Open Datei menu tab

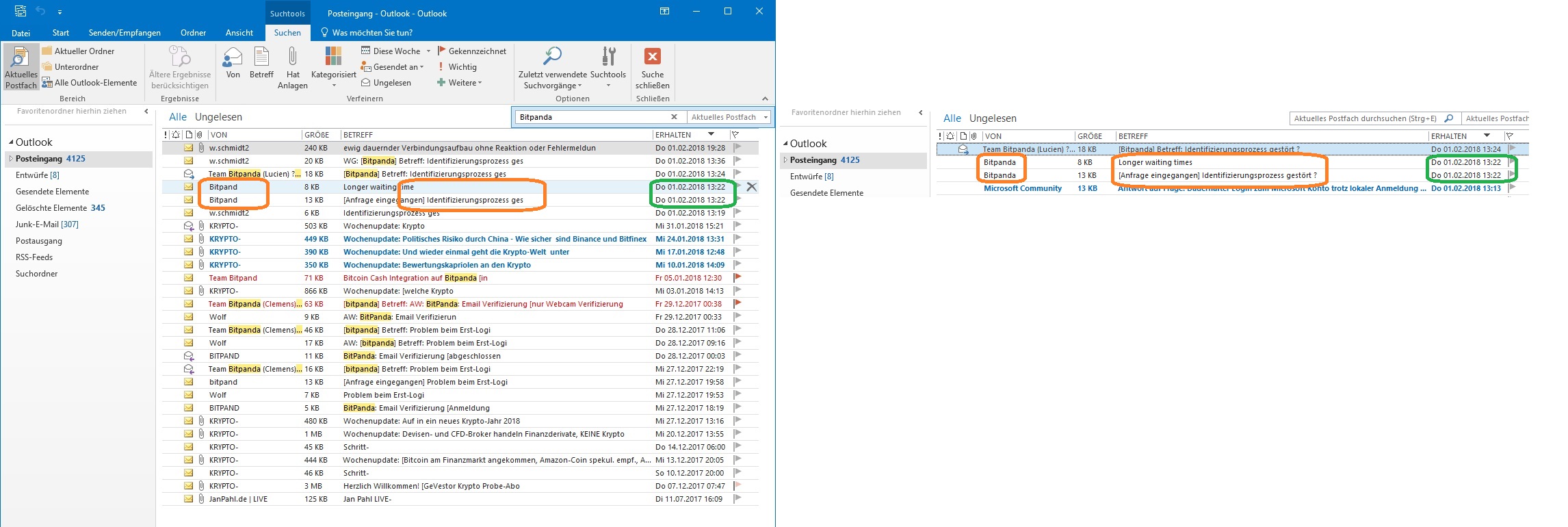[x=21, y=33]
